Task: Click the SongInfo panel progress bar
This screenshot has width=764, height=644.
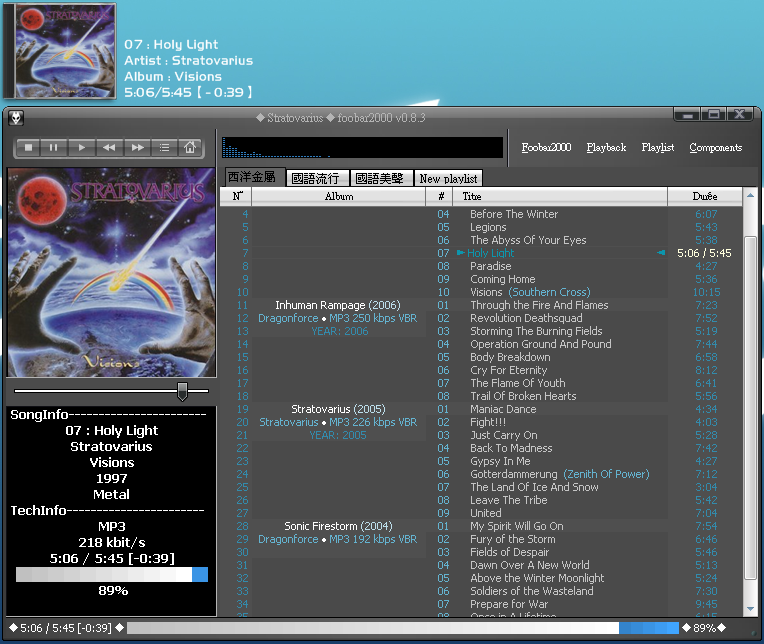Action: point(112,574)
